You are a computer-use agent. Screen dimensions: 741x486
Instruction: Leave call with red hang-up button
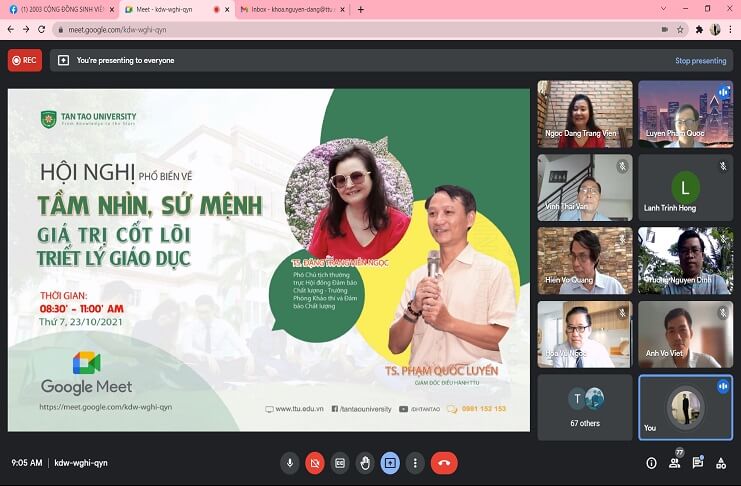[444, 463]
